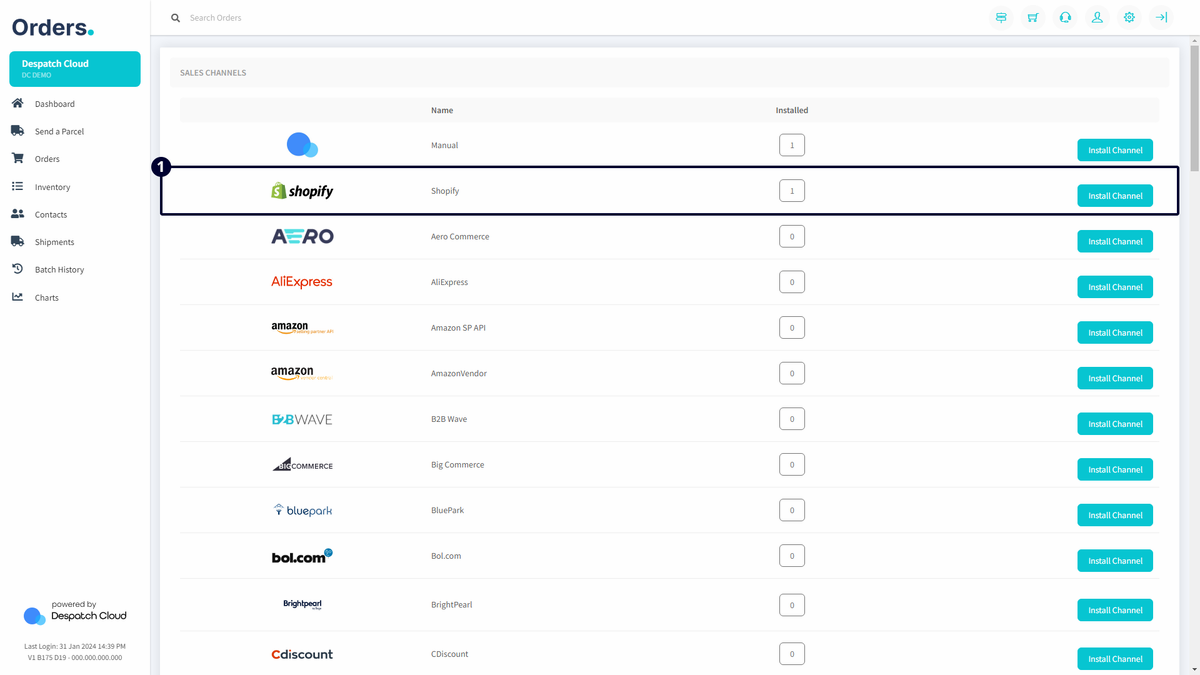Click the search magnifier icon

coord(176,18)
